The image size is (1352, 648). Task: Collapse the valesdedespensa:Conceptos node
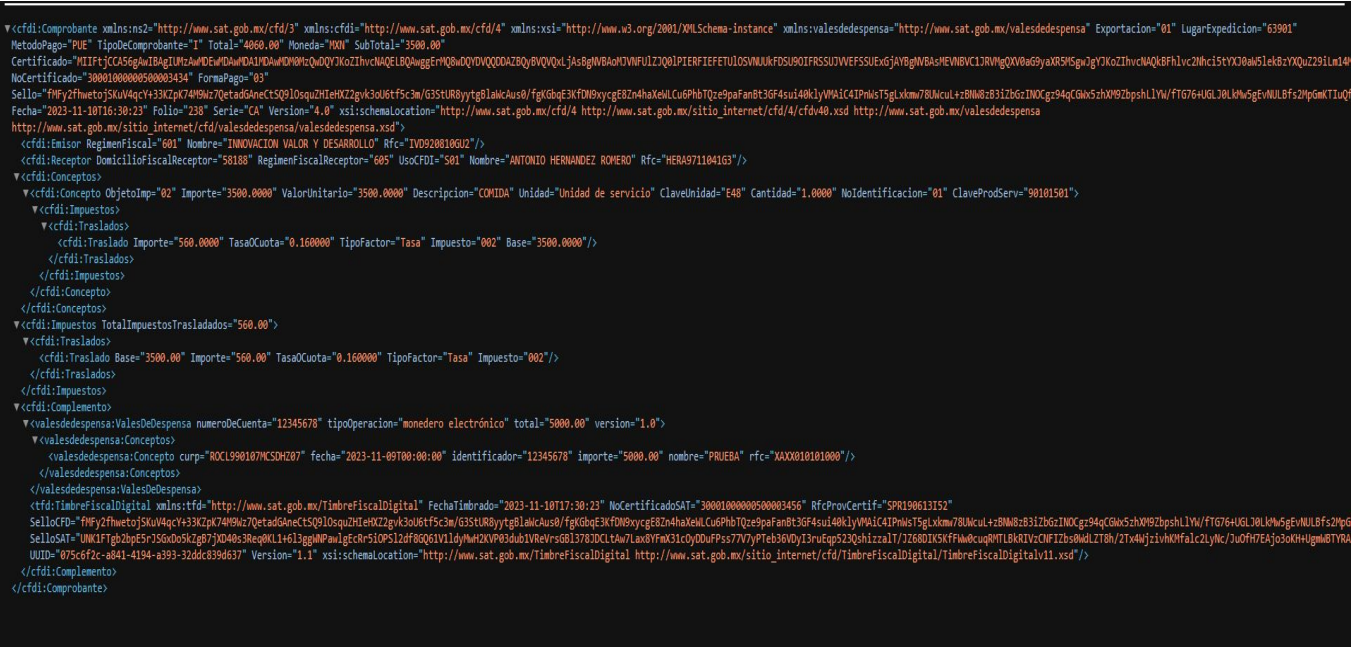pyautogui.click(x=35, y=439)
